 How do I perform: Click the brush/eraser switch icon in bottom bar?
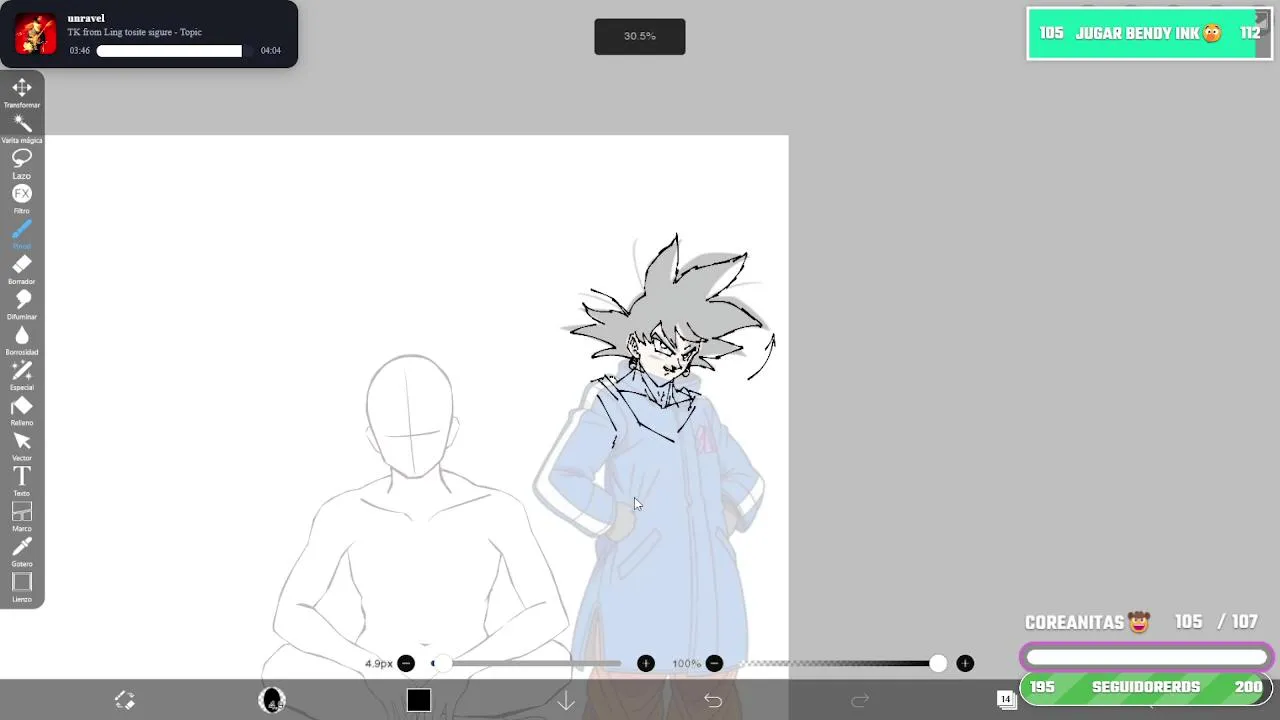[125, 700]
